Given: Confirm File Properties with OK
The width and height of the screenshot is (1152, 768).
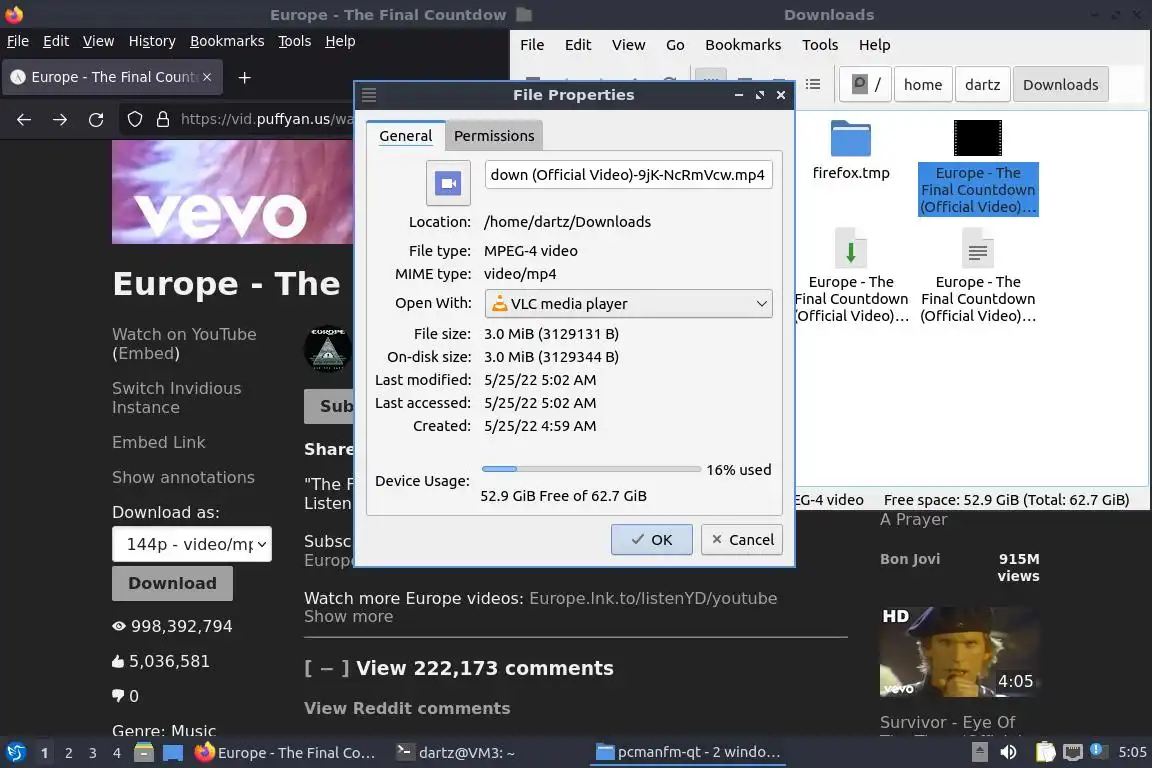Looking at the screenshot, I should click(652, 539).
